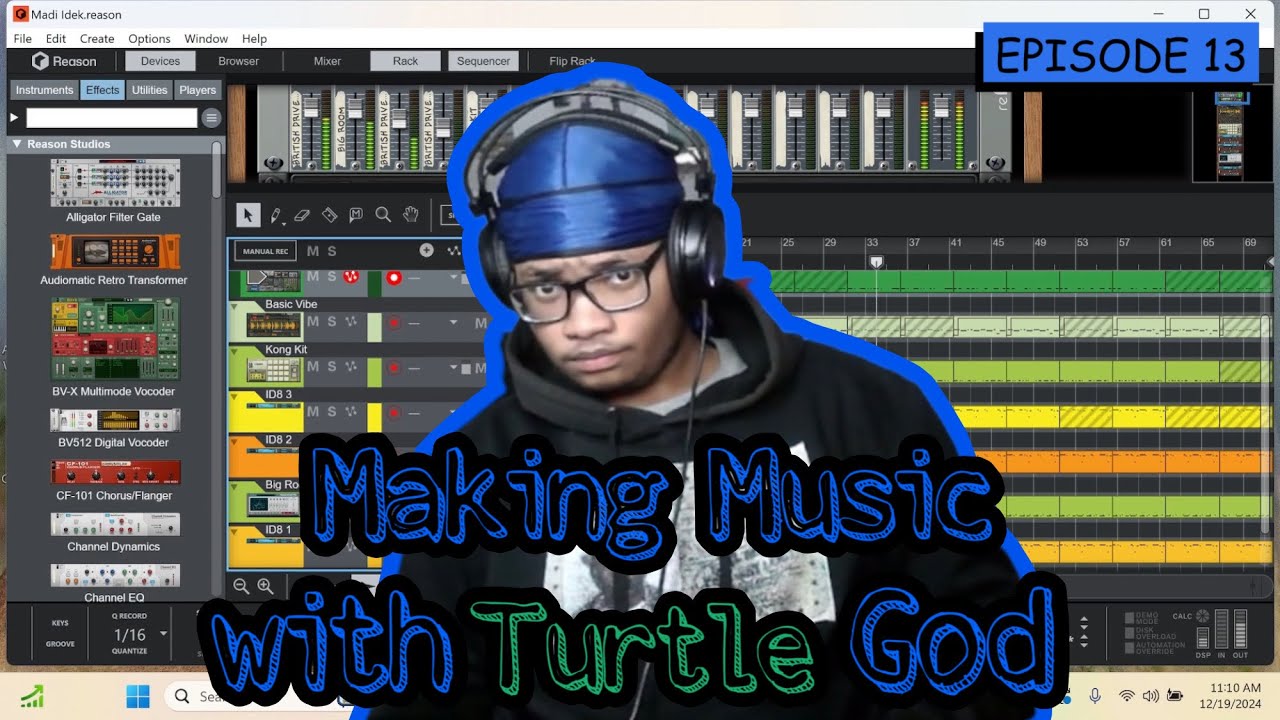Click the Kong Kit track device icon

click(273, 371)
